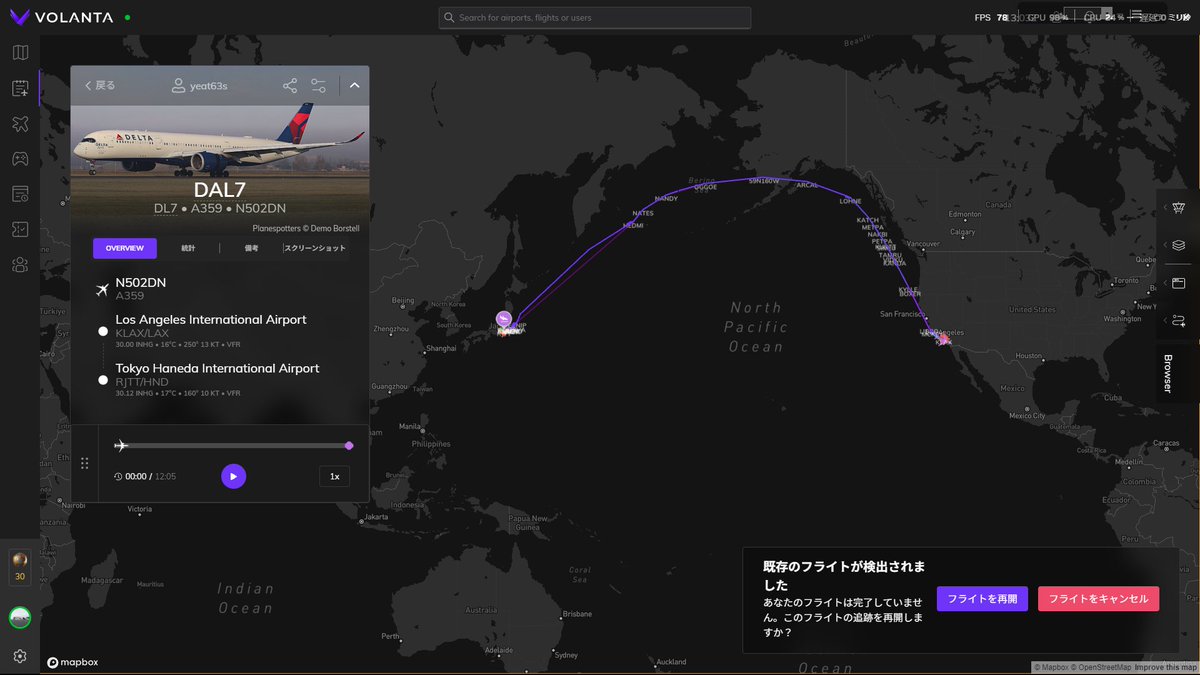Click the 00:00 / 12:05 time readout
This screenshot has width=1200, height=675.
145,477
